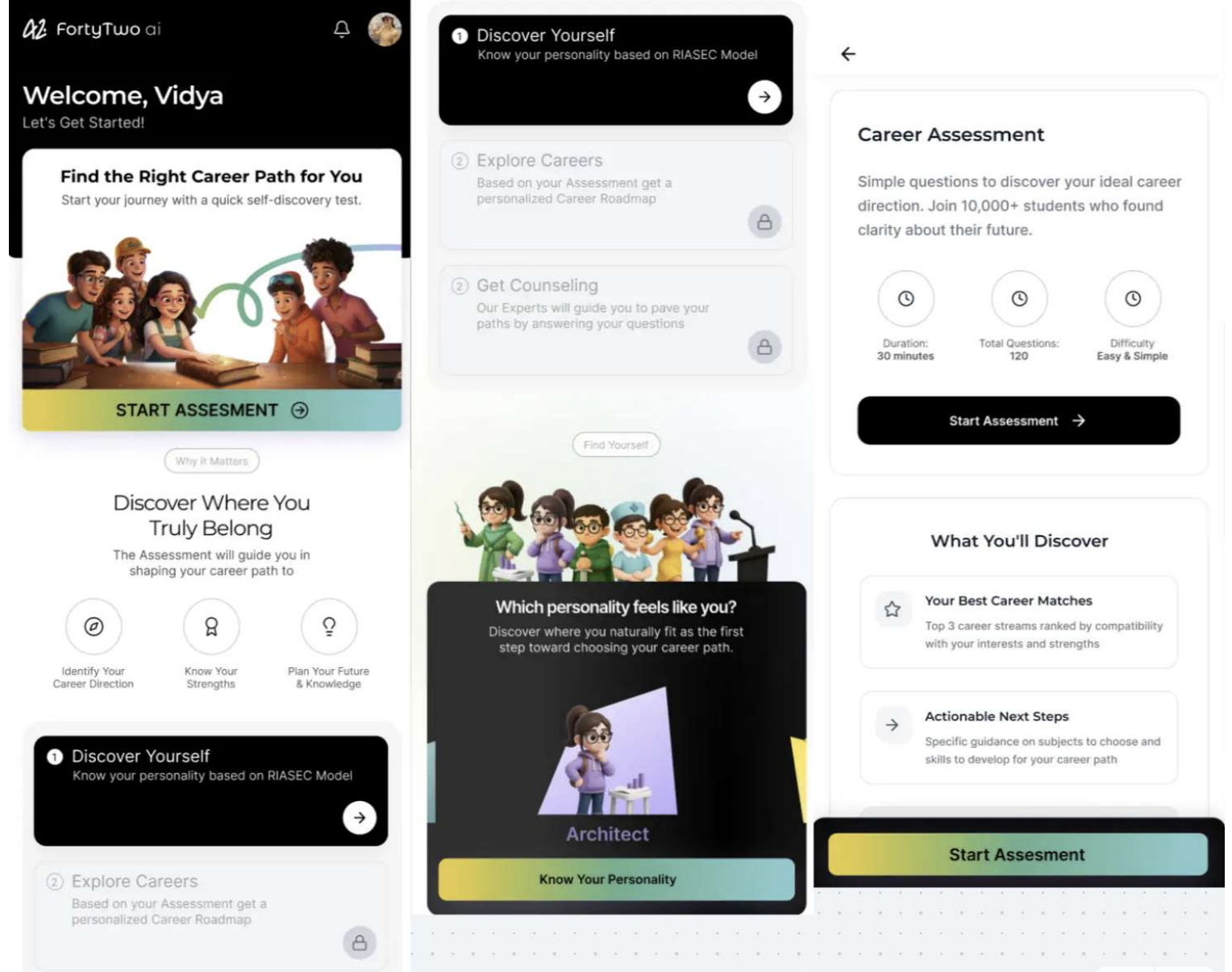Click the Total Questions clock icon
This screenshot has width=1232, height=972.
[1019, 299]
